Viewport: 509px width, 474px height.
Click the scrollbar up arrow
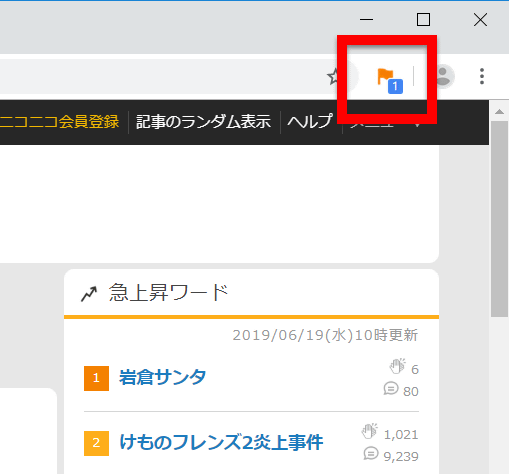499,112
